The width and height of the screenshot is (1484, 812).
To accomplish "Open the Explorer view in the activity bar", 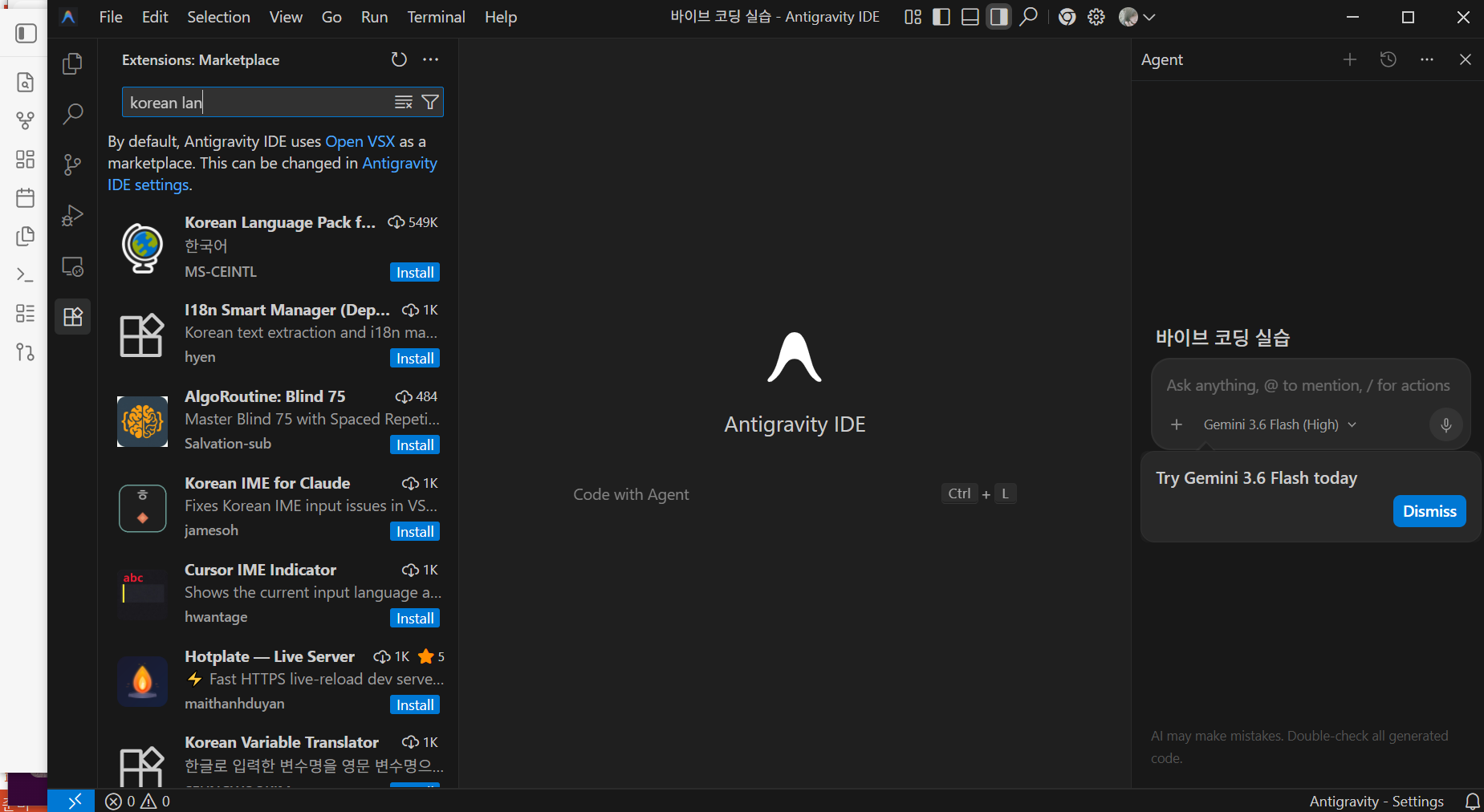I will pyautogui.click(x=72, y=63).
